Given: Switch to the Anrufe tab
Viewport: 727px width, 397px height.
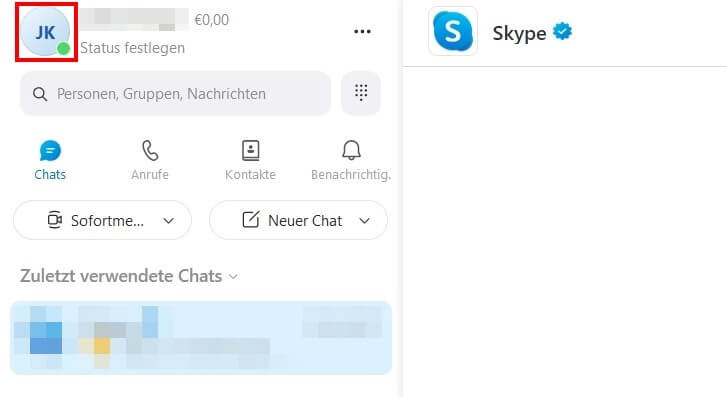Looking at the screenshot, I should click(x=150, y=160).
